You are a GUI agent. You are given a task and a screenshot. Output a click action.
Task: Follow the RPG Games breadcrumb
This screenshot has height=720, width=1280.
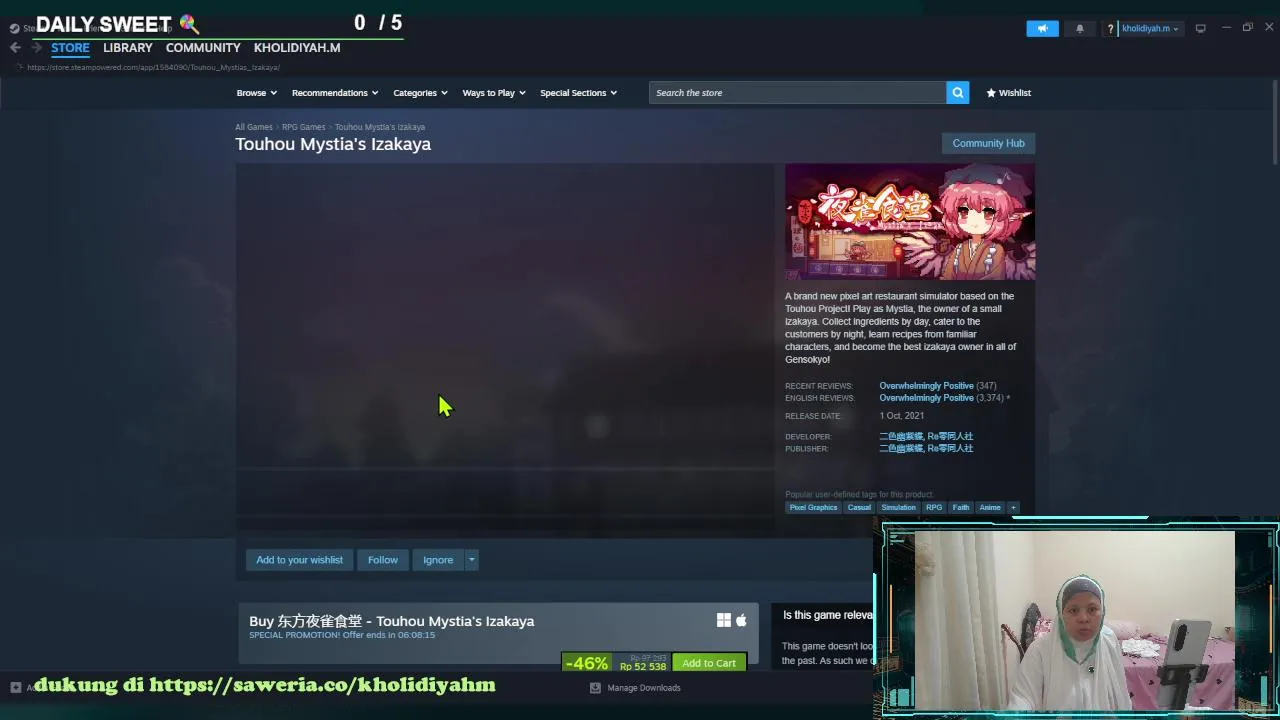(303, 127)
